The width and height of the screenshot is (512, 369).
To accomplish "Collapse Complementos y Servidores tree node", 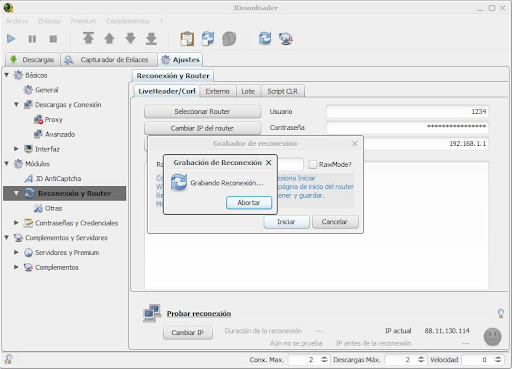I will point(6,237).
